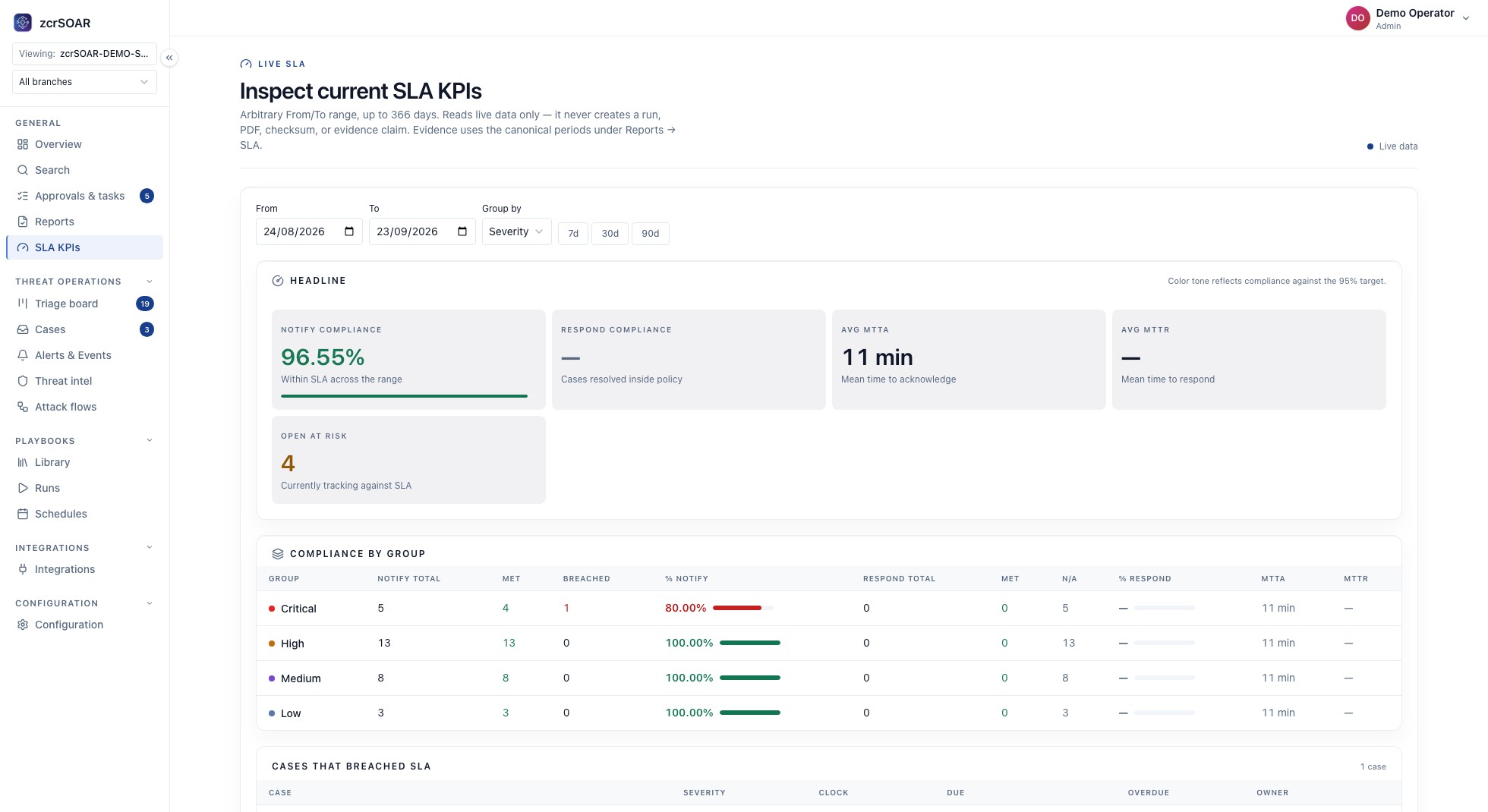Viewport: 1488px width, 812px height.
Task: Open the Schedules page label
Action: 61,514
